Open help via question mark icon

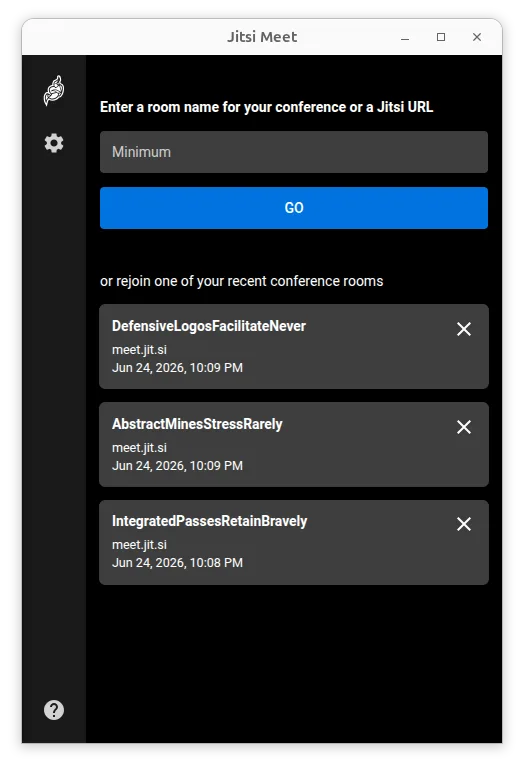[54, 710]
